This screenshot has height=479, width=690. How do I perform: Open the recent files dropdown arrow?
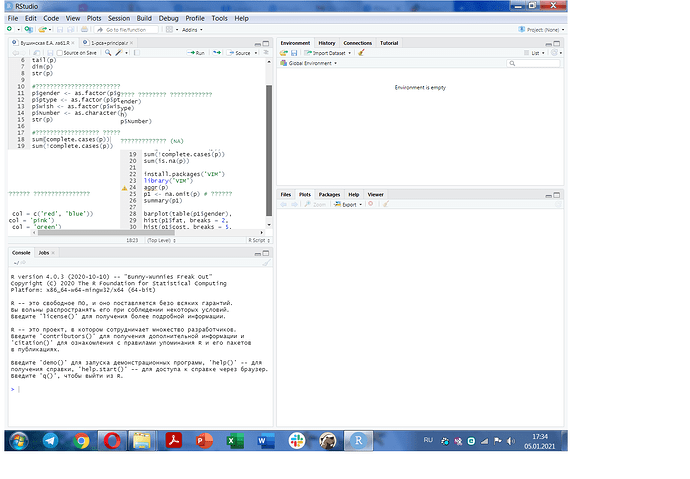pos(50,29)
